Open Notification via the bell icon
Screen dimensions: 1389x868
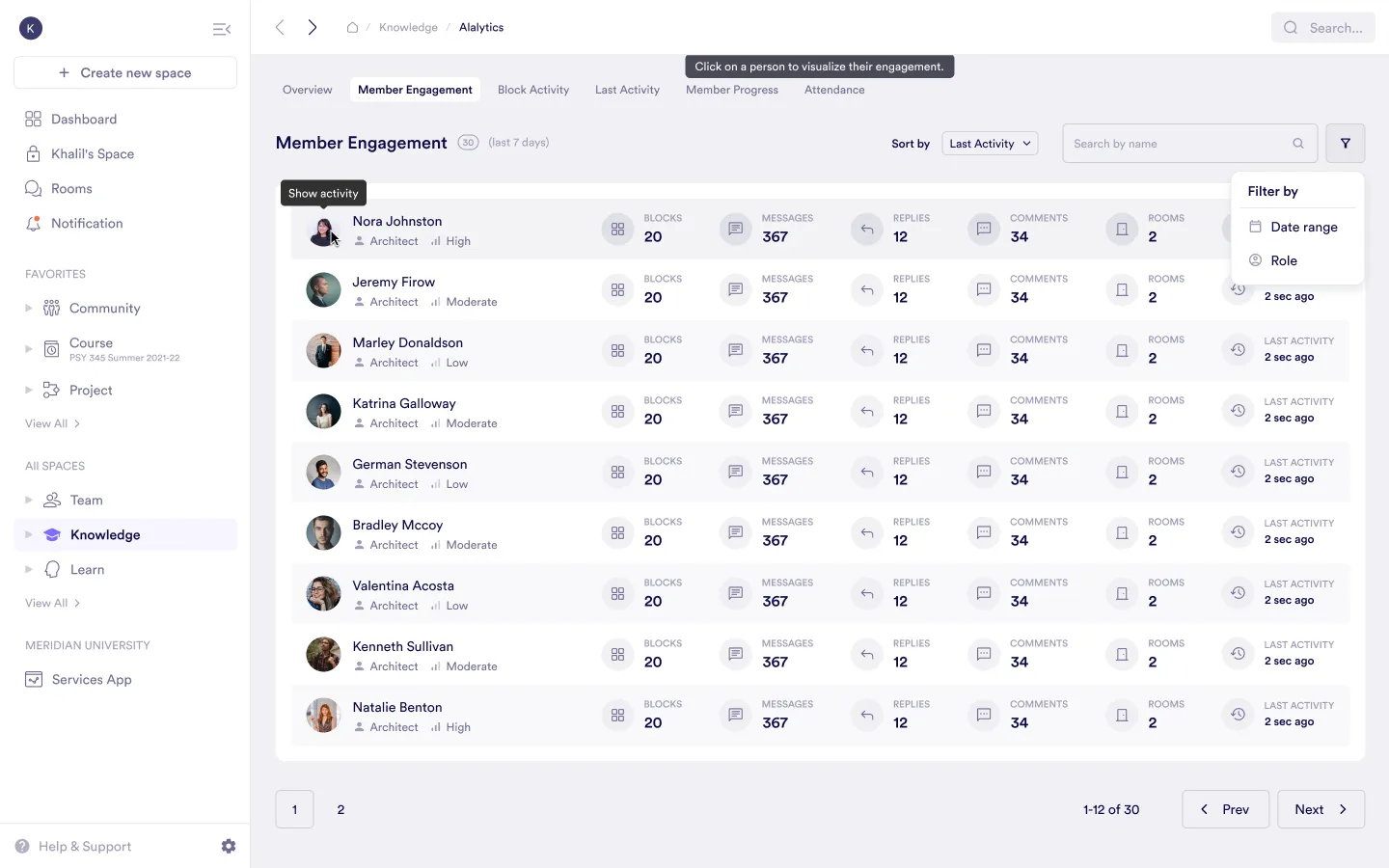click(32, 223)
